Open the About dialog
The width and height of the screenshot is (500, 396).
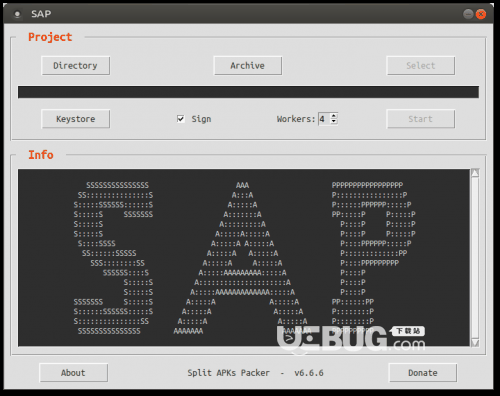click(x=73, y=373)
